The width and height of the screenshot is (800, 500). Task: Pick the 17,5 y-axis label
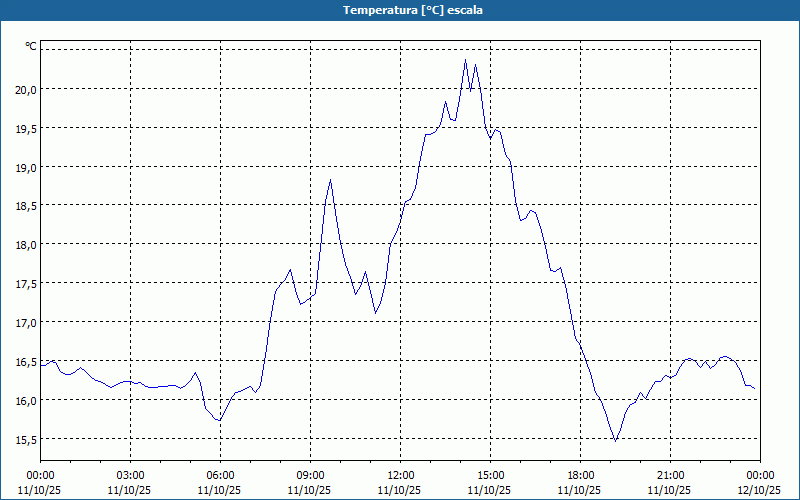click(x=24, y=284)
